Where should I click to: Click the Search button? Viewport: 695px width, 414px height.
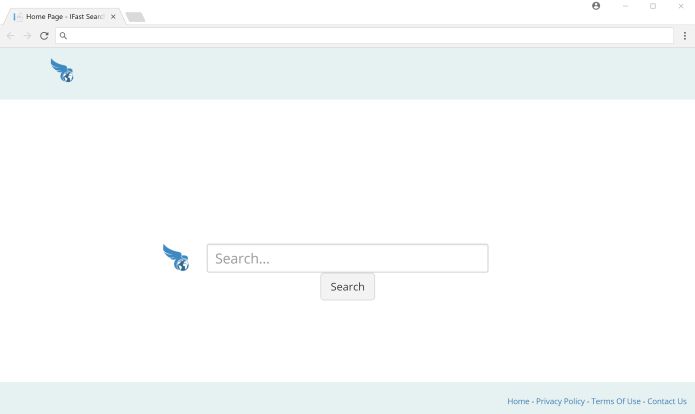[348, 287]
